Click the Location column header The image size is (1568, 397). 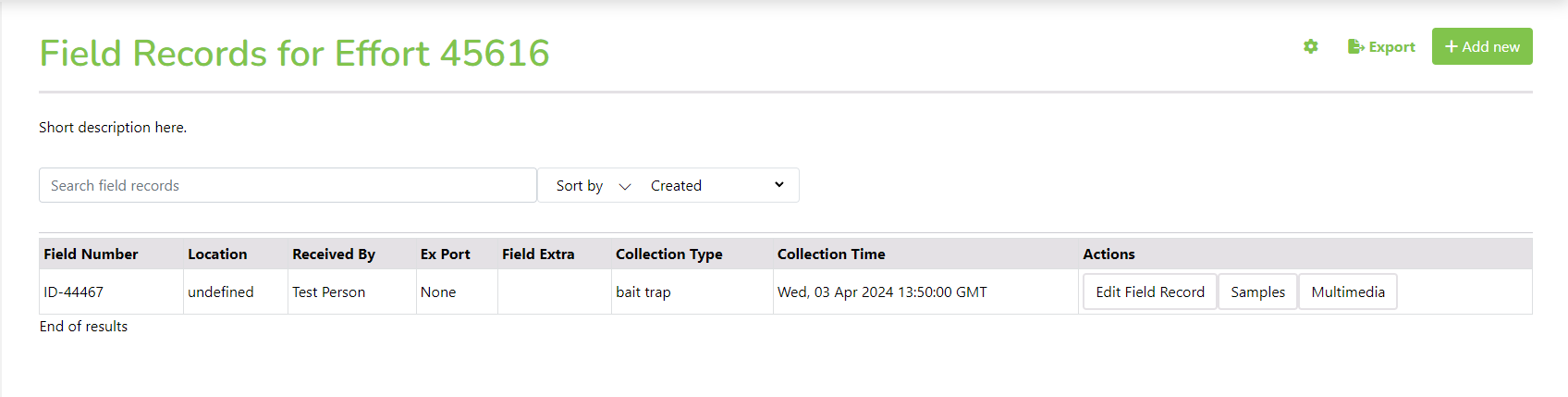(217, 254)
